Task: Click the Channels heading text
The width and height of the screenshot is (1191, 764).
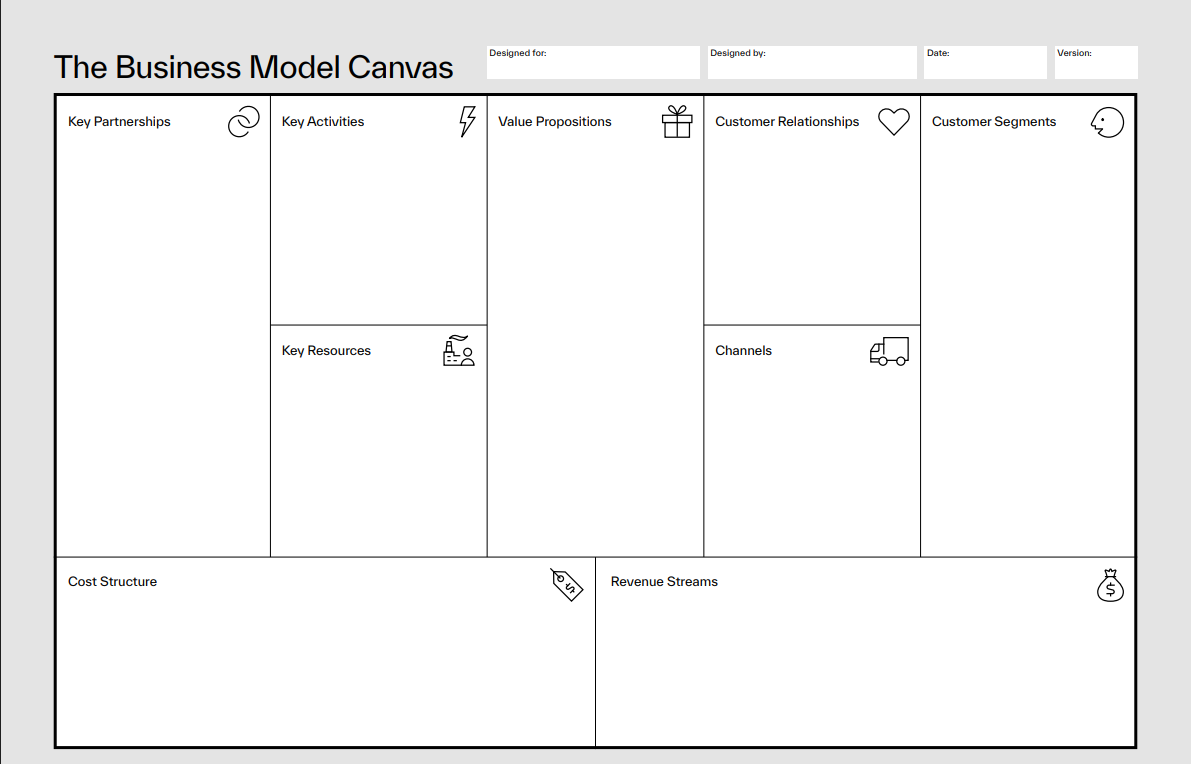Action: tap(743, 351)
